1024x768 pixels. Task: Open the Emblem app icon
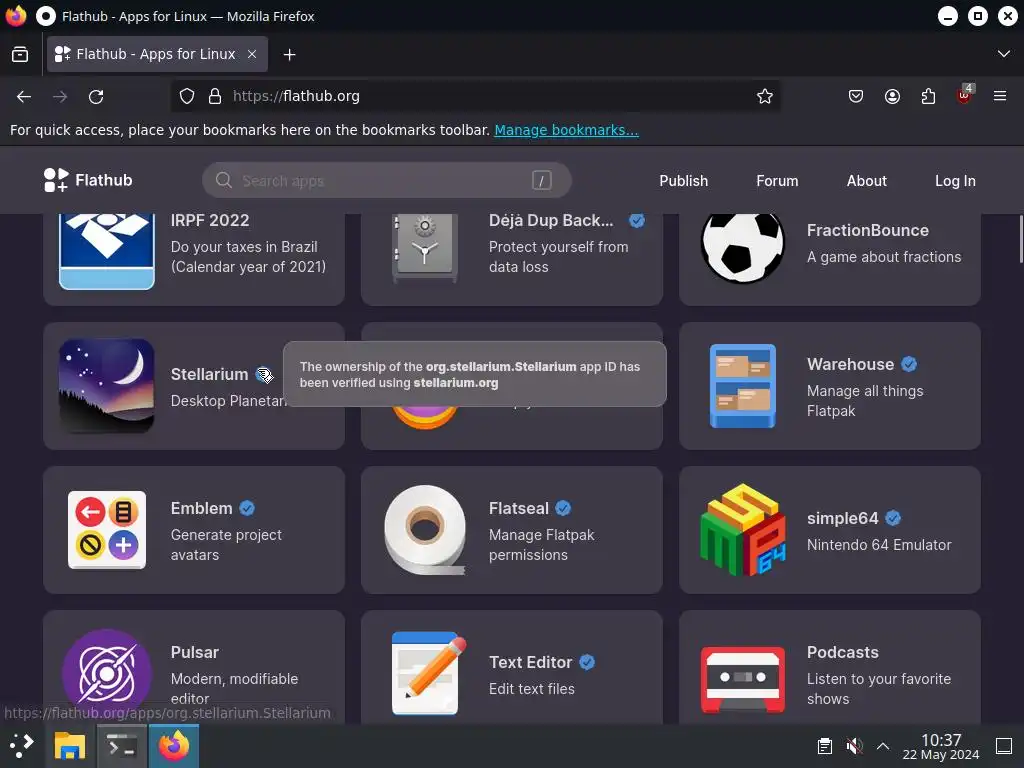click(x=106, y=530)
